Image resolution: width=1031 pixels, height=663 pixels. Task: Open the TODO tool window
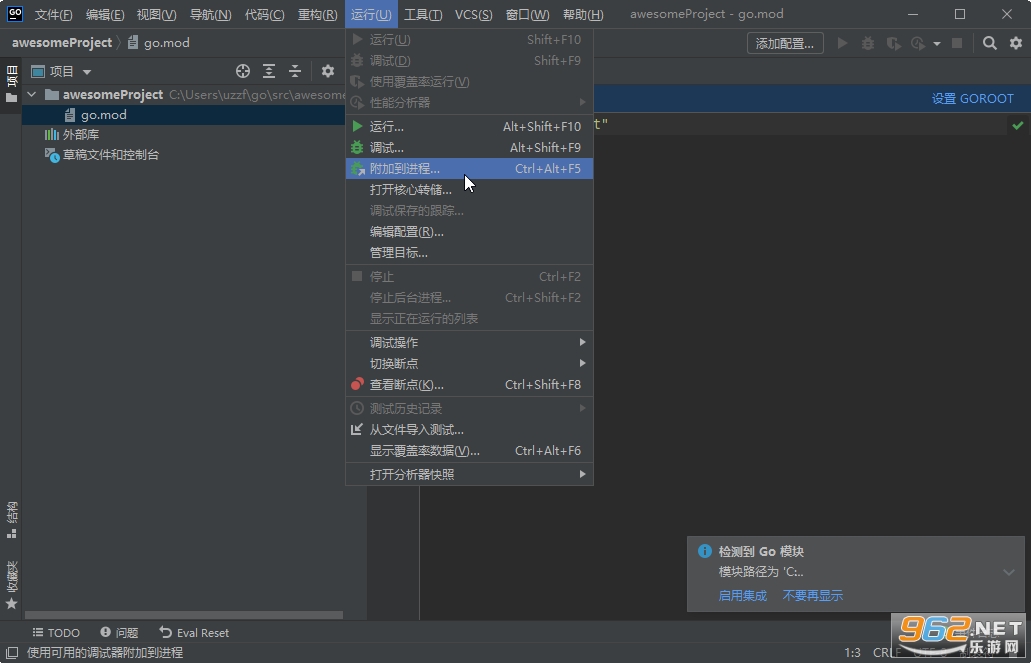[57, 633]
